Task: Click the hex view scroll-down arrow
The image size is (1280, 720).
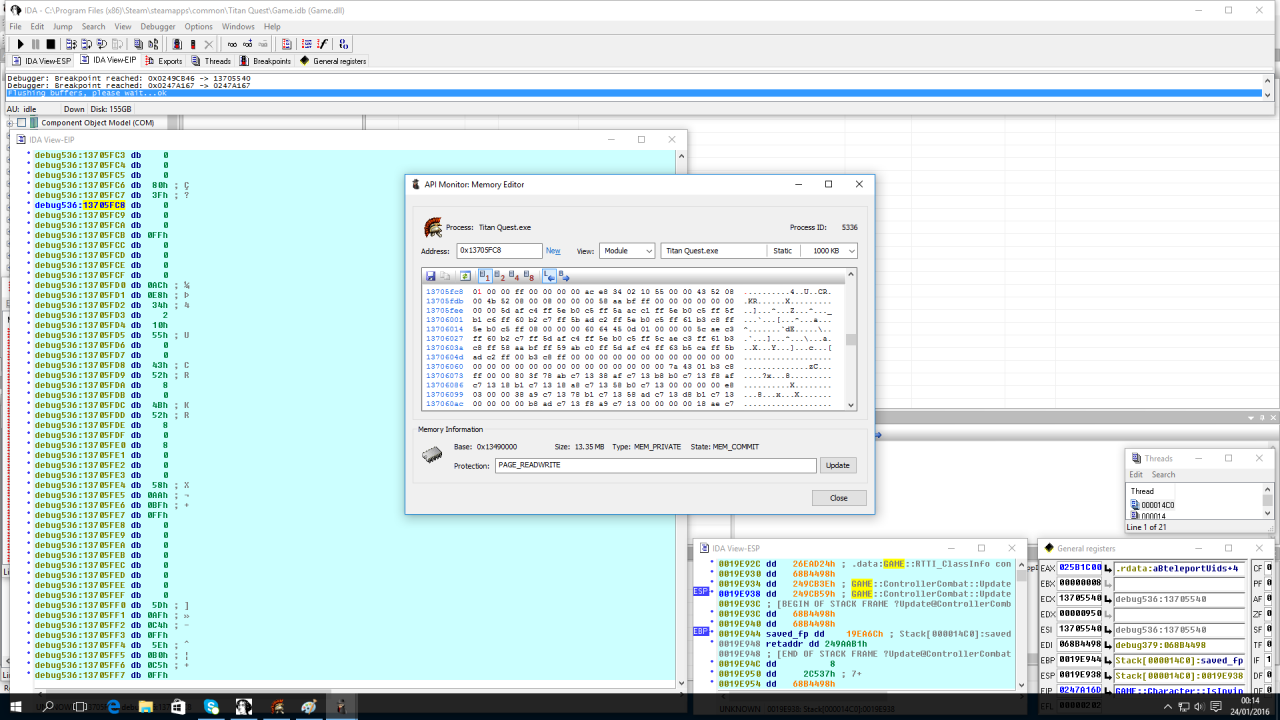Action: point(851,405)
